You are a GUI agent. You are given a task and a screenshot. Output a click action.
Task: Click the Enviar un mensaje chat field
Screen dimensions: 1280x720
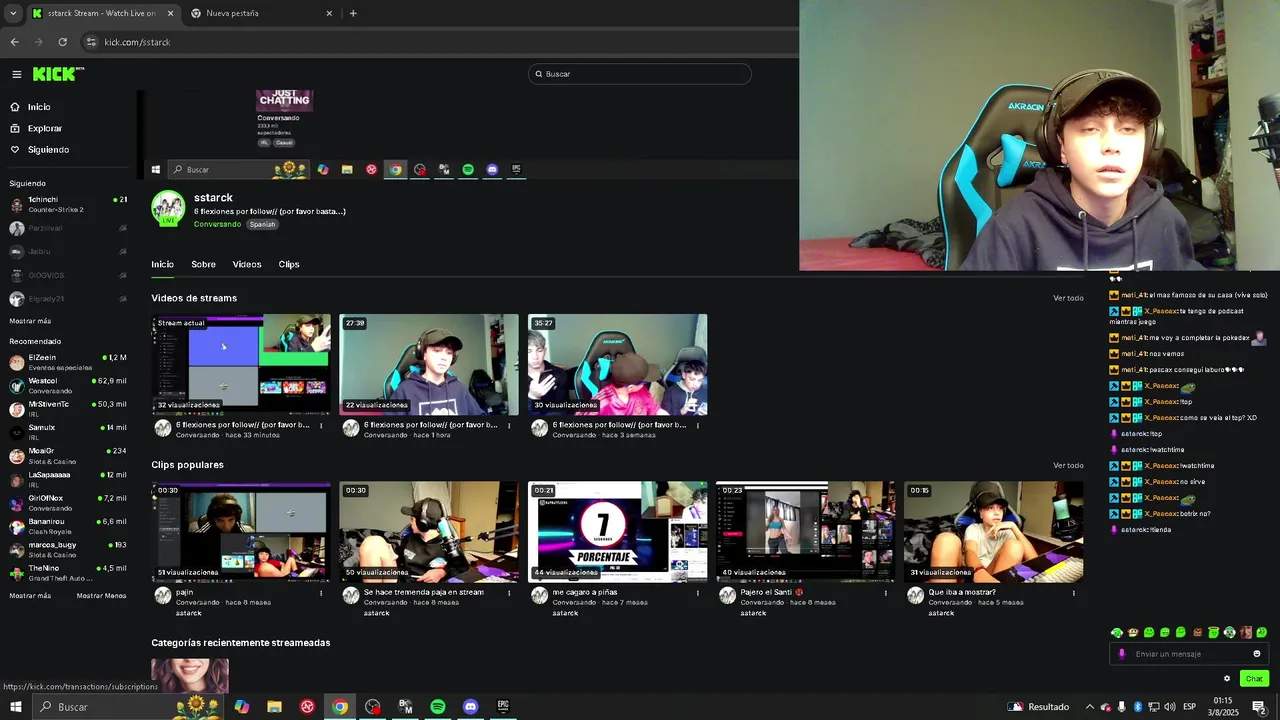tap(1188, 654)
